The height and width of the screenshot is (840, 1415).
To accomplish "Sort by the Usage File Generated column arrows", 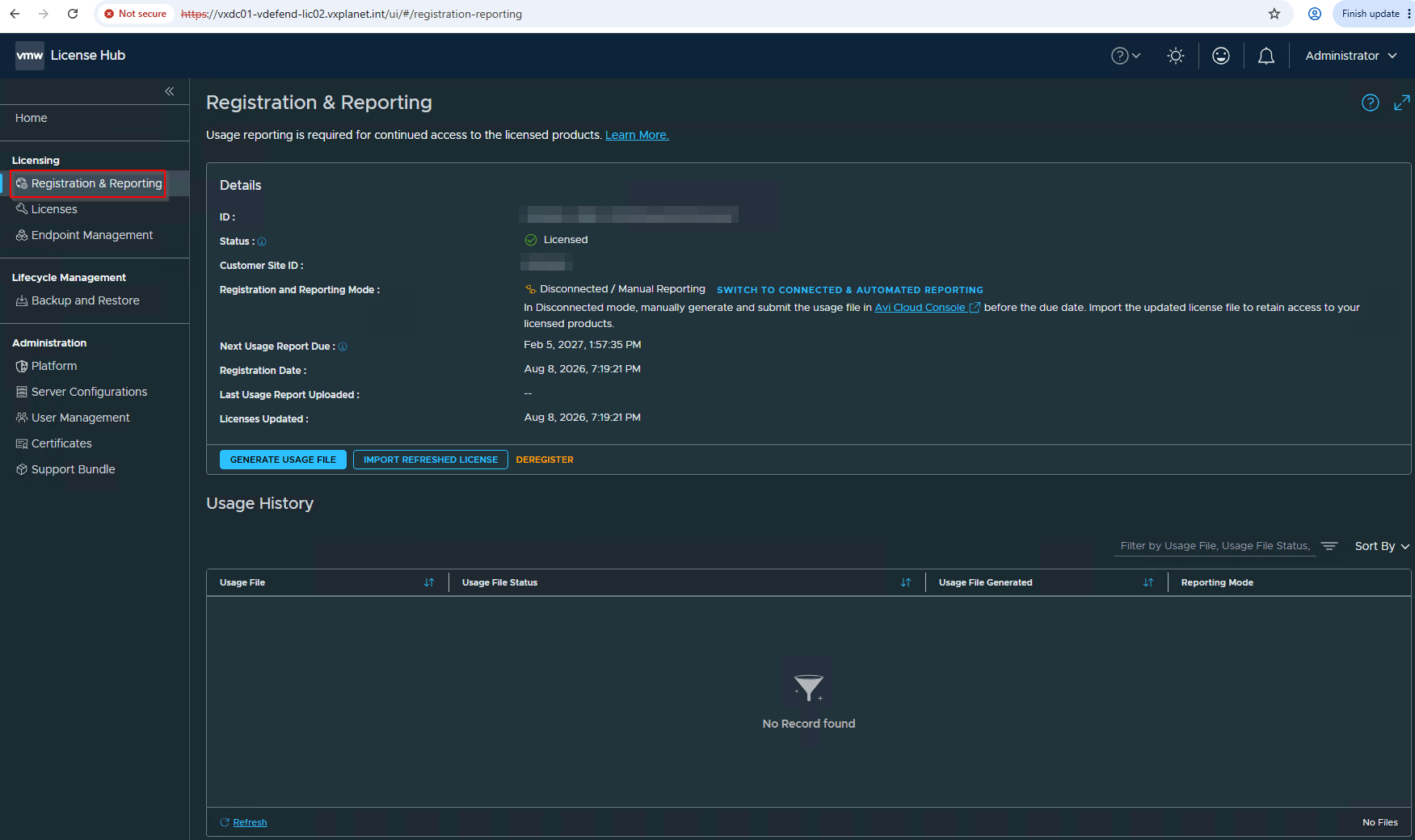I will coord(1148,582).
